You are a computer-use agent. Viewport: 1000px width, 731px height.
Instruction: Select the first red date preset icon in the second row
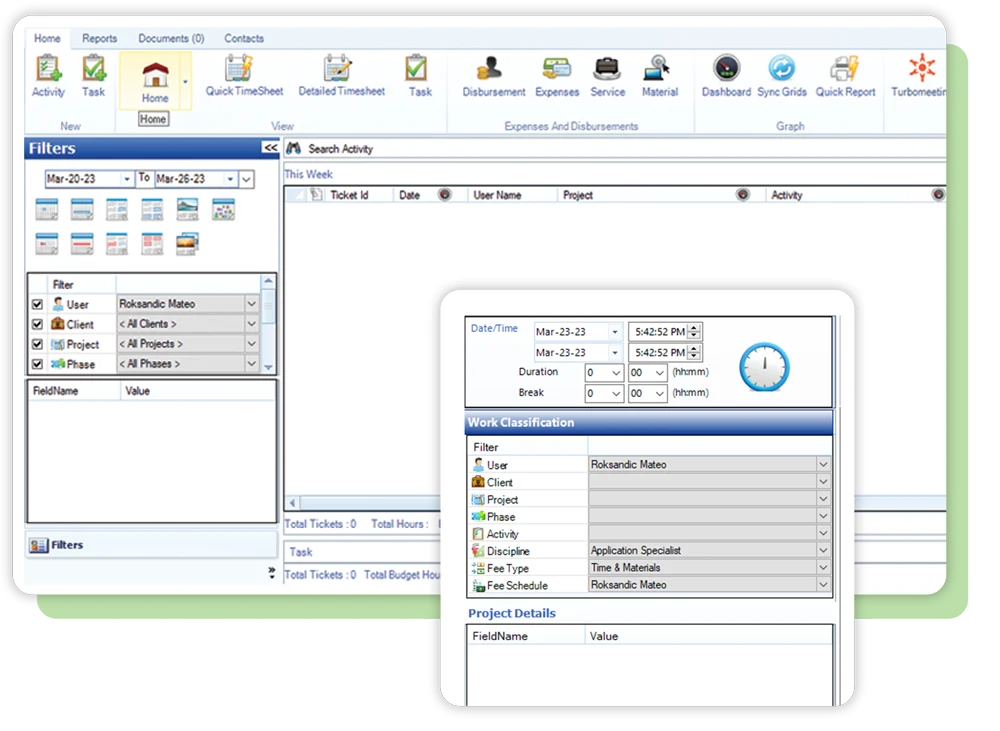pos(47,244)
